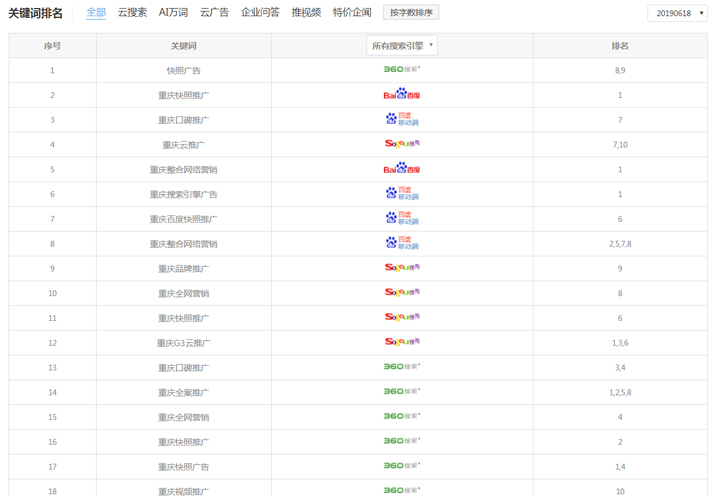Image resolution: width=720 pixels, height=496 pixels.
Task: Click the 排名 column header
Action: 620,45
